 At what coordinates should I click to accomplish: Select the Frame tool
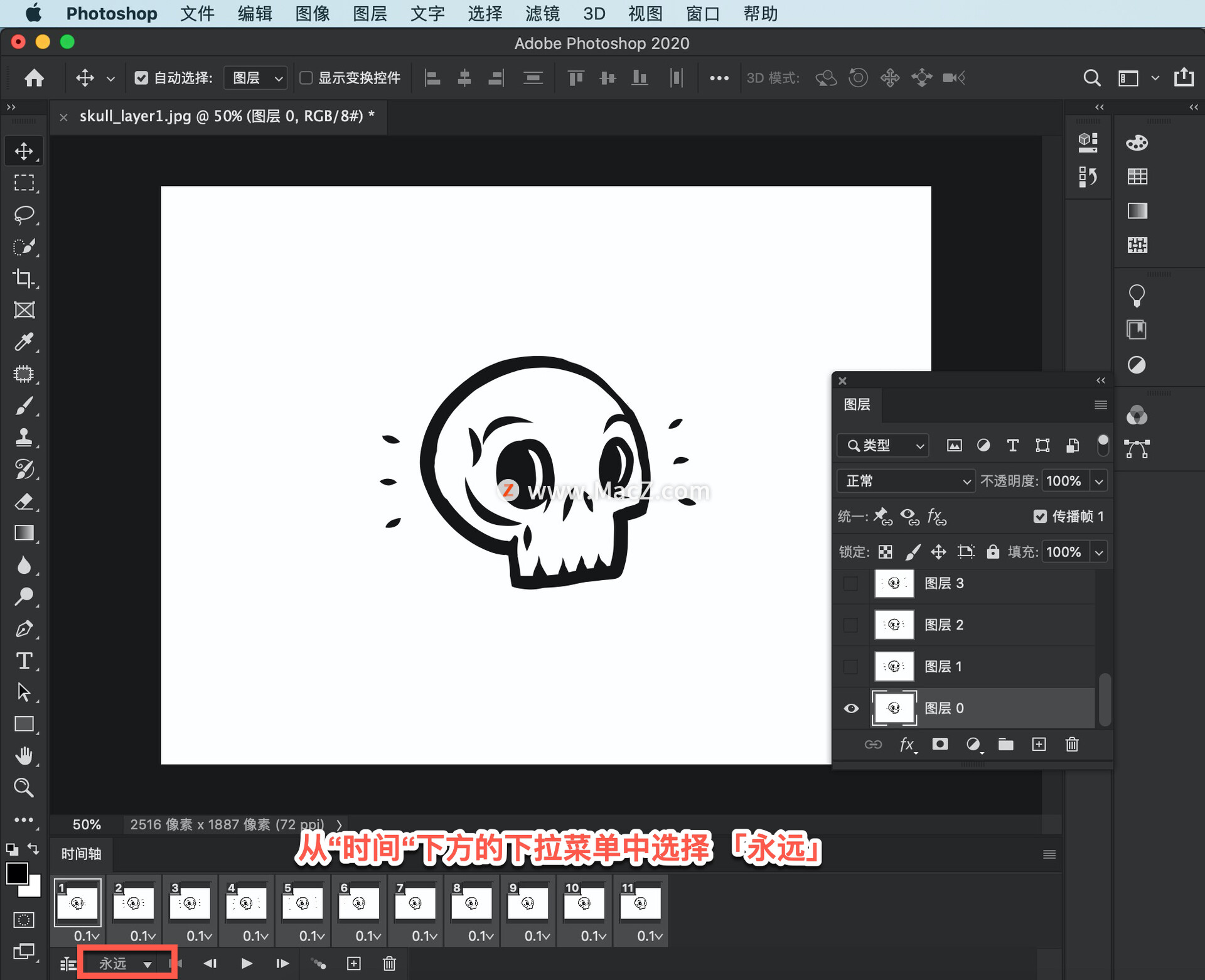click(x=24, y=310)
